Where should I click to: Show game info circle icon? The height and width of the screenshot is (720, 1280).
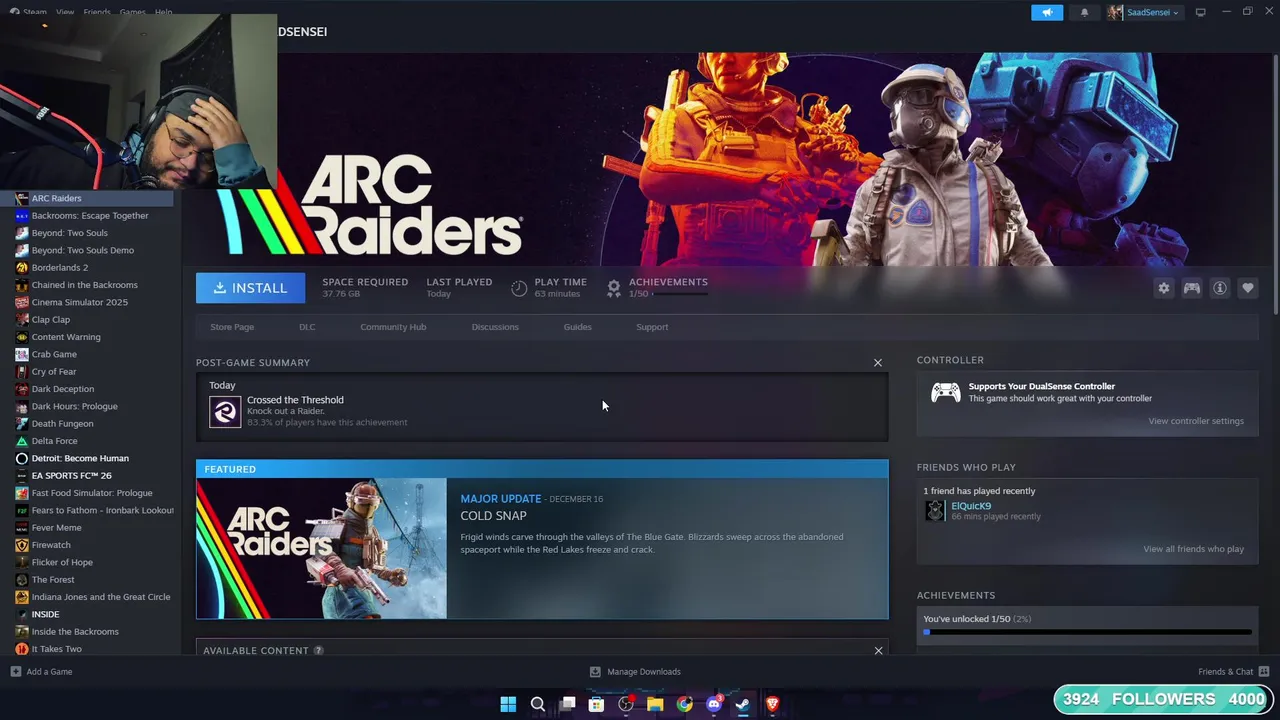tap(1220, 288)
